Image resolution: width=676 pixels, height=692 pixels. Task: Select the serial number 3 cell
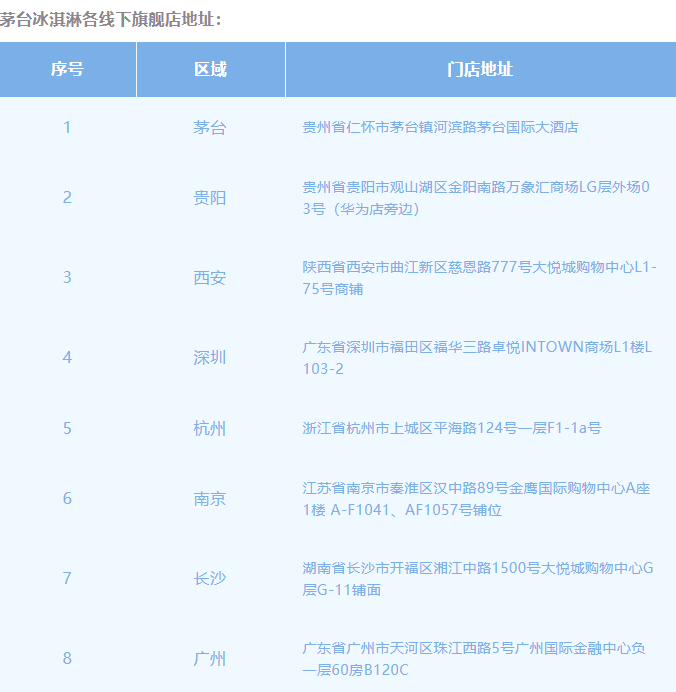[67, 278]
